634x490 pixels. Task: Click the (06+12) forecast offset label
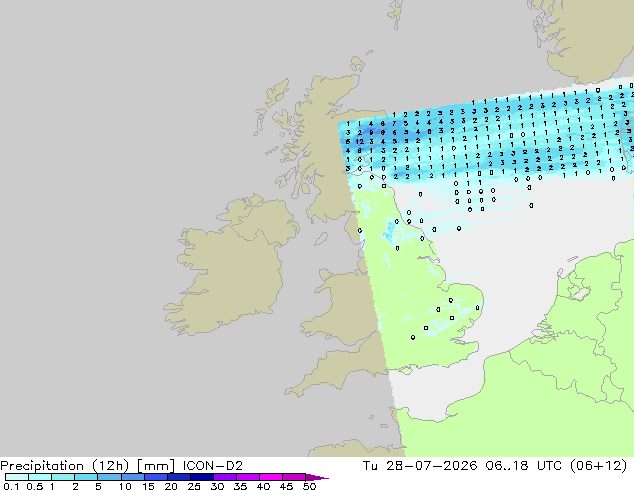point(598,466)
